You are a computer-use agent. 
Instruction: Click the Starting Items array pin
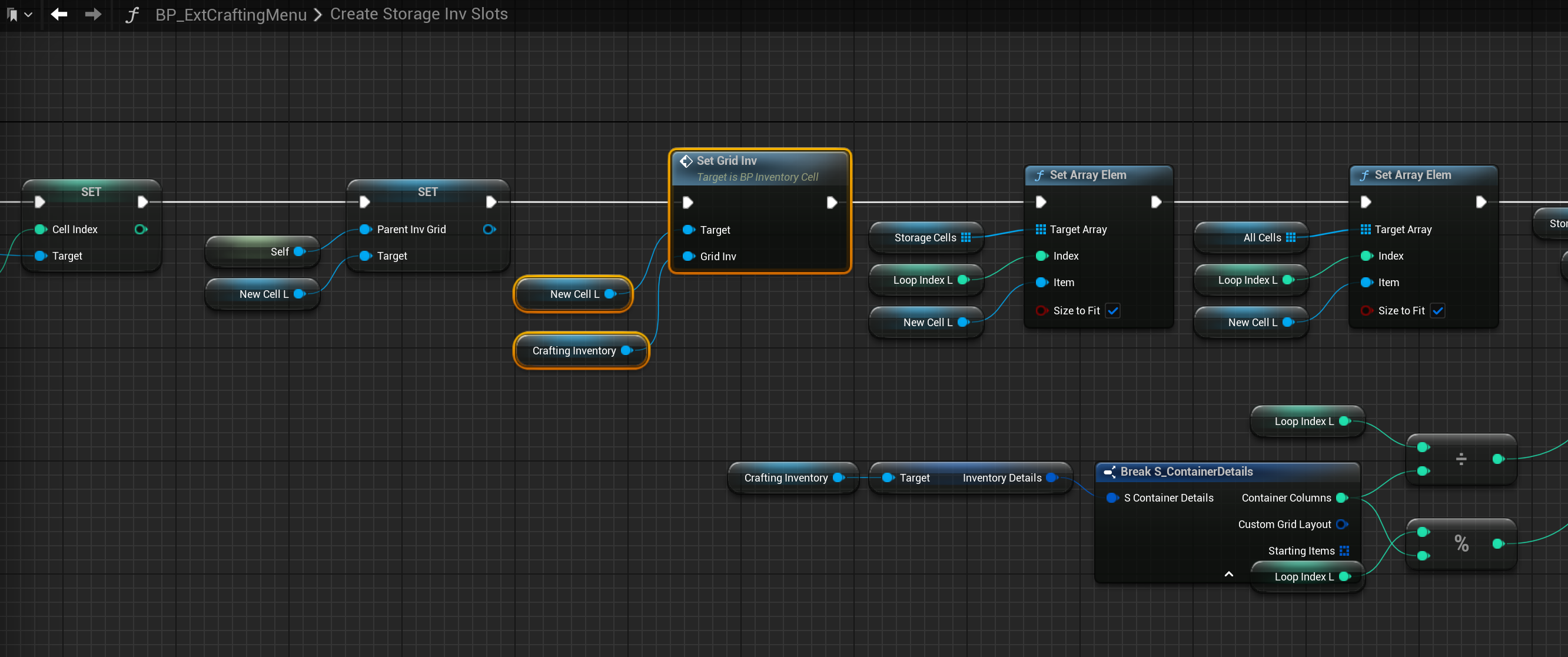point(1344,550)
